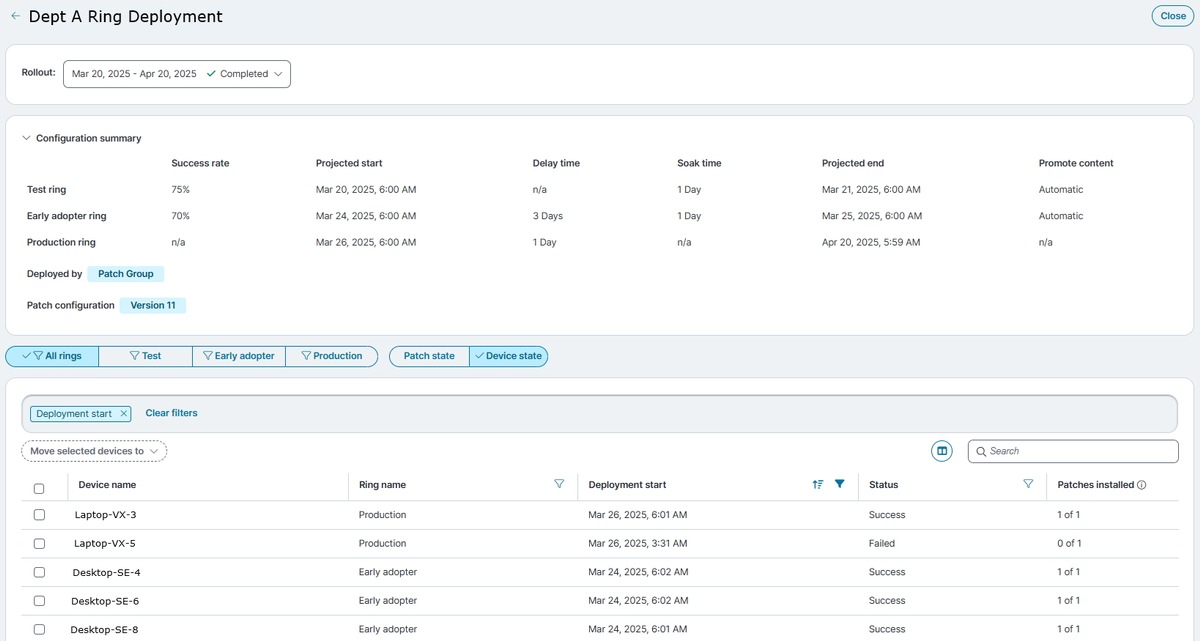Click the Failed status of Laptop-VX-5
Image resolution: width=1200 pixels, height=641 pixels.
(882, 544)
